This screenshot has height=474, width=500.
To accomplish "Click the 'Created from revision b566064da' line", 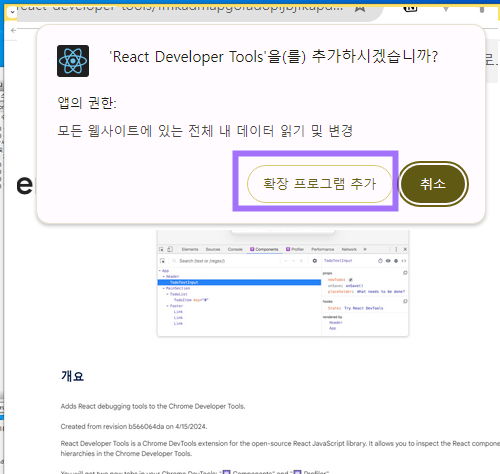I will pyautogui.click(x=134, y=426).
